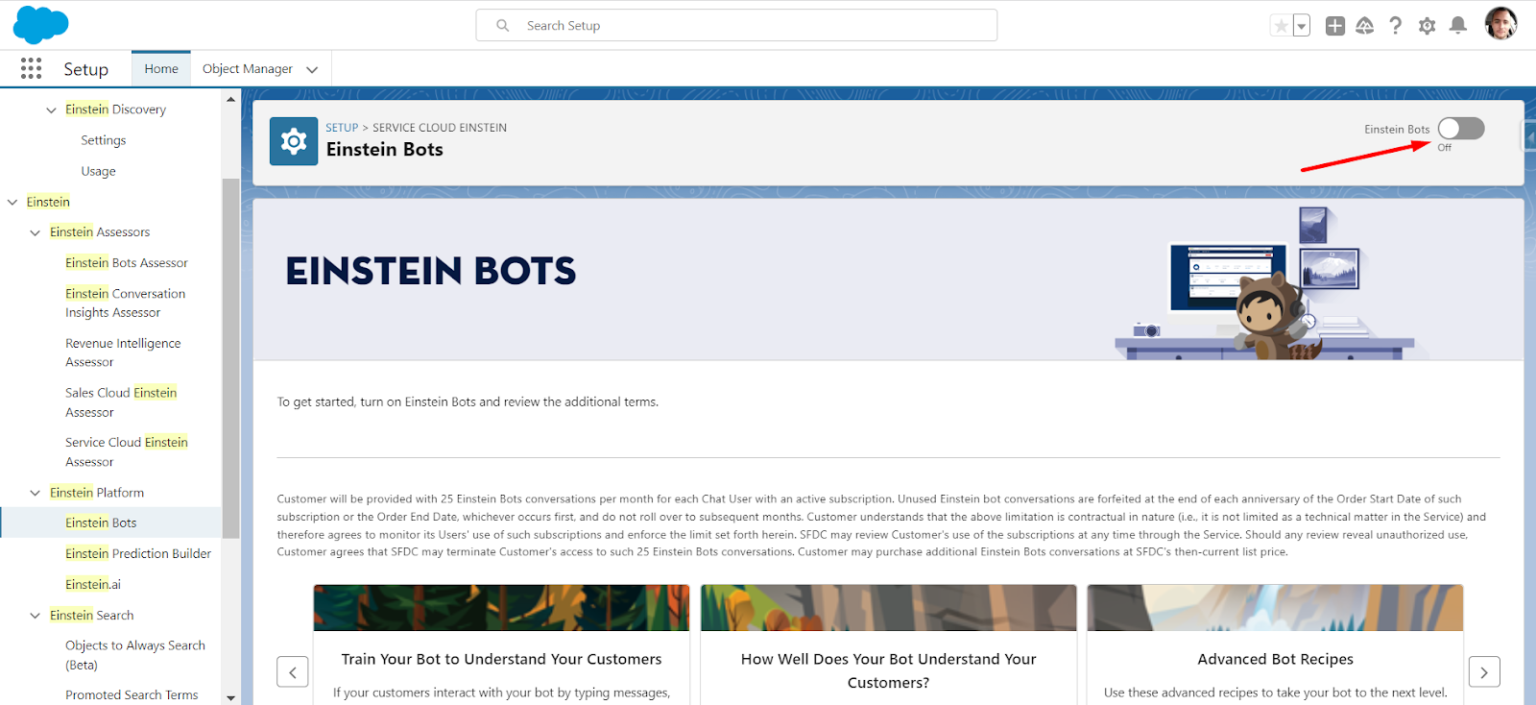Image resolution: width=1536 pixels, height=705 pixels.
Task: Open the favorites list dropdown arrow
Action: pos(1301,26)
